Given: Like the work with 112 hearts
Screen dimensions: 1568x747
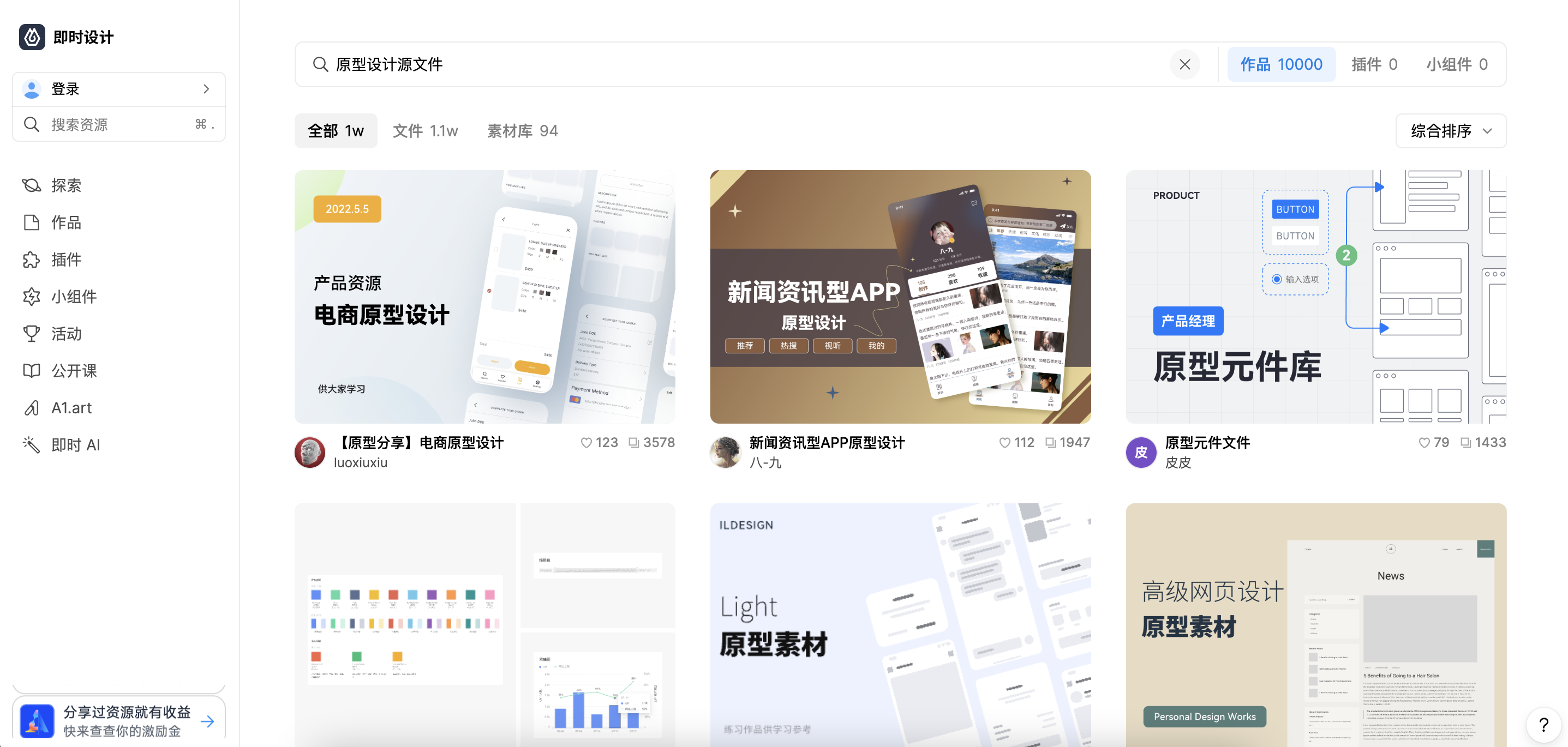Looking at the screenshot, I should pos(1004,443).
